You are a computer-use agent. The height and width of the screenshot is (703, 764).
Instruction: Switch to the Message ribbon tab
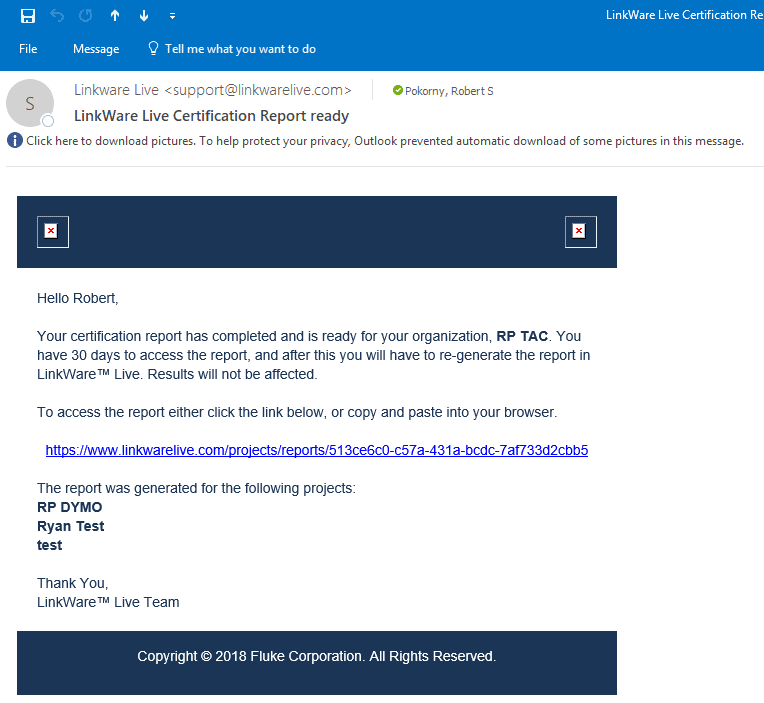click(96, 49)
